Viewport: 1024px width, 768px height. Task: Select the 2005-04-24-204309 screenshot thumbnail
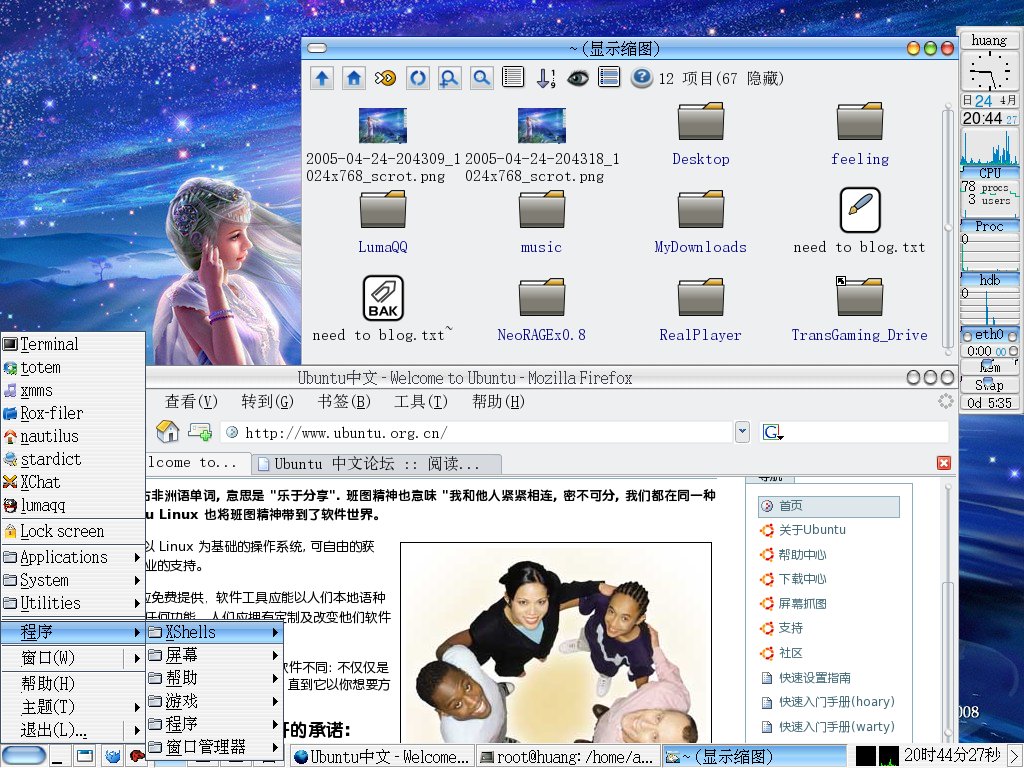point(383,146)
